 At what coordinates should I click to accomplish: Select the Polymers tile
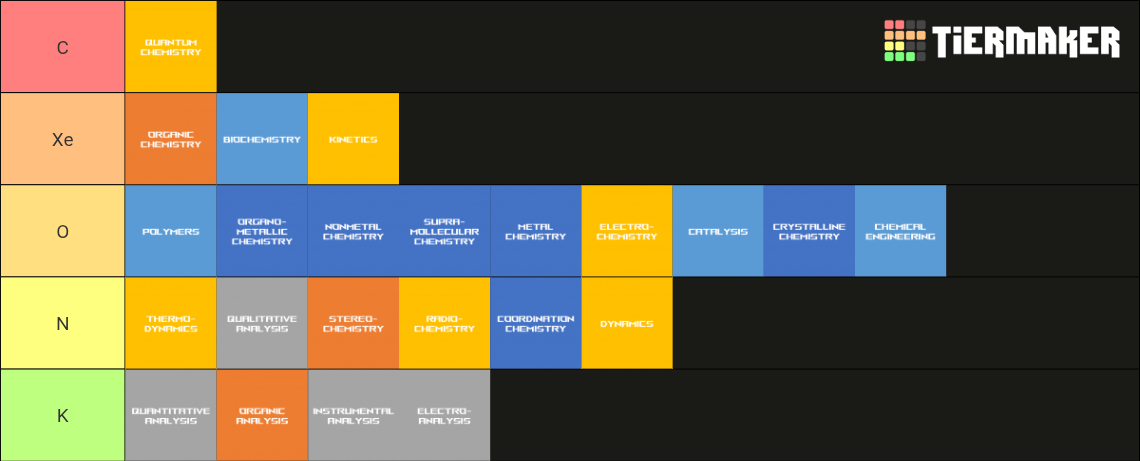171,231
